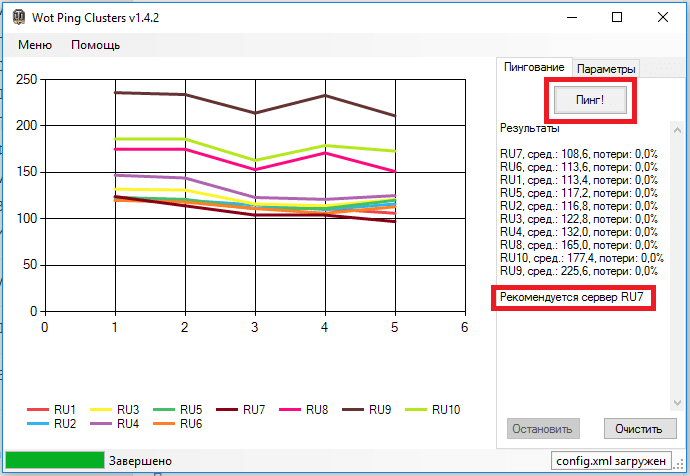Click the RU4 purple legend entry
The image size is (690, 476).
(x=115, y=424)
